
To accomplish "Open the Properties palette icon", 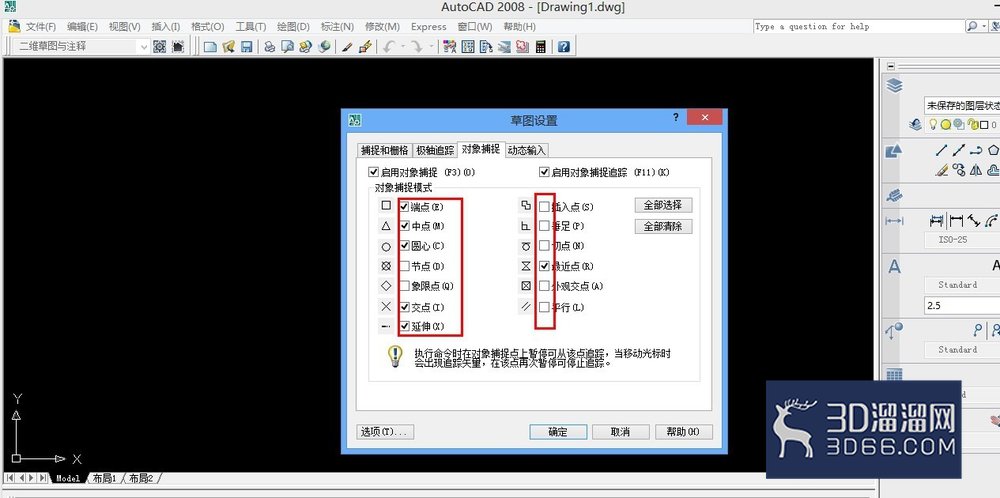I will tap(450, 47).
